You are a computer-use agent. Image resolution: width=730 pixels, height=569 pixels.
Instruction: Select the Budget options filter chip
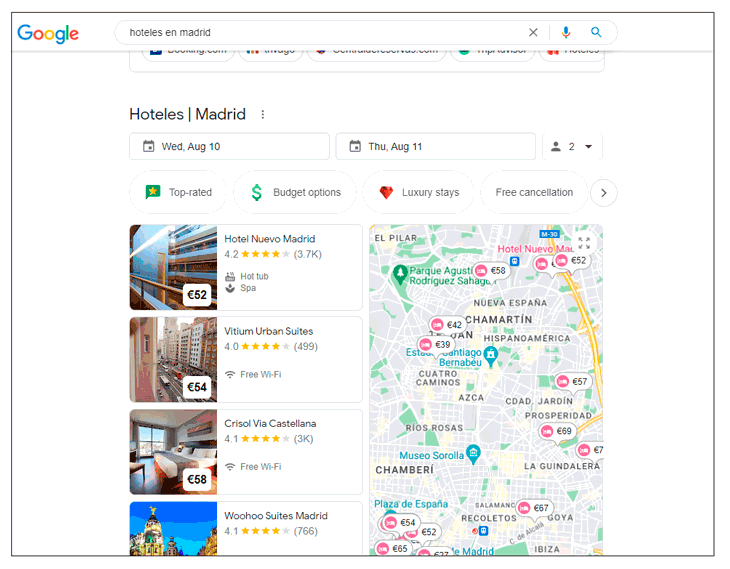click(x=295, y=192)
